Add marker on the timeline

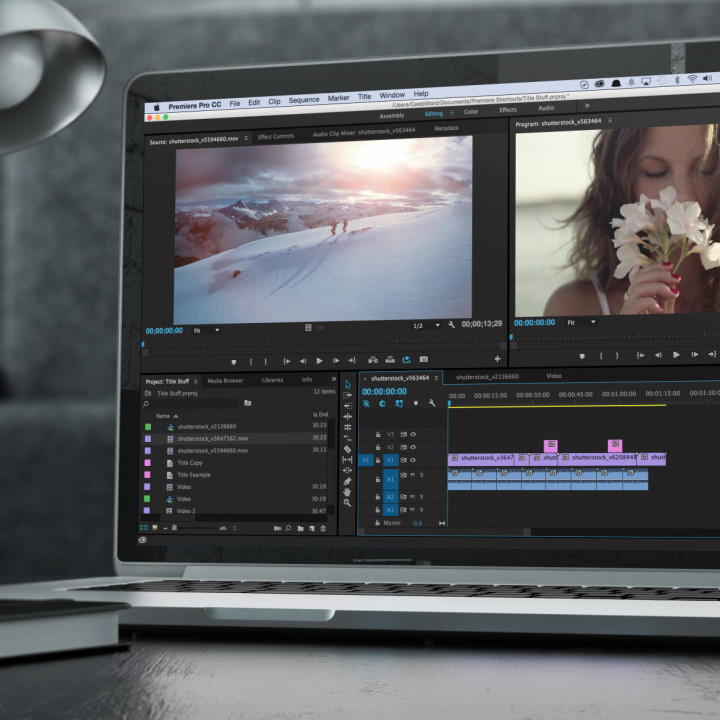click(416, 403)
